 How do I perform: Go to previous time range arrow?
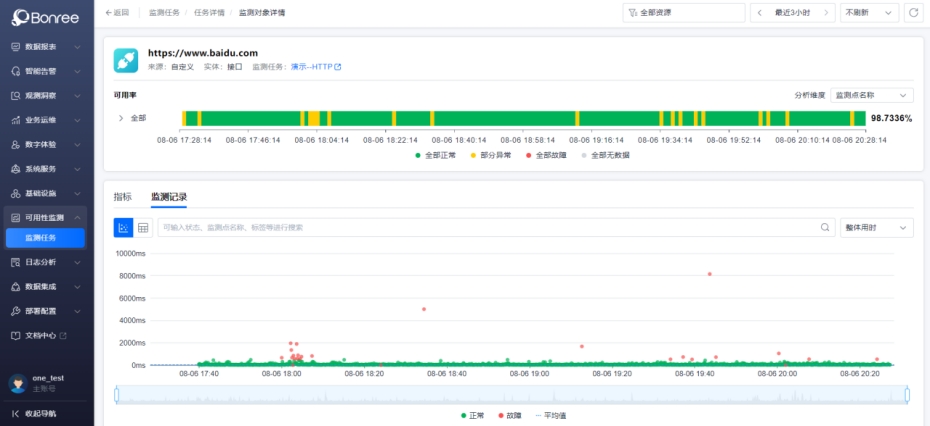[x=760, y=12]
